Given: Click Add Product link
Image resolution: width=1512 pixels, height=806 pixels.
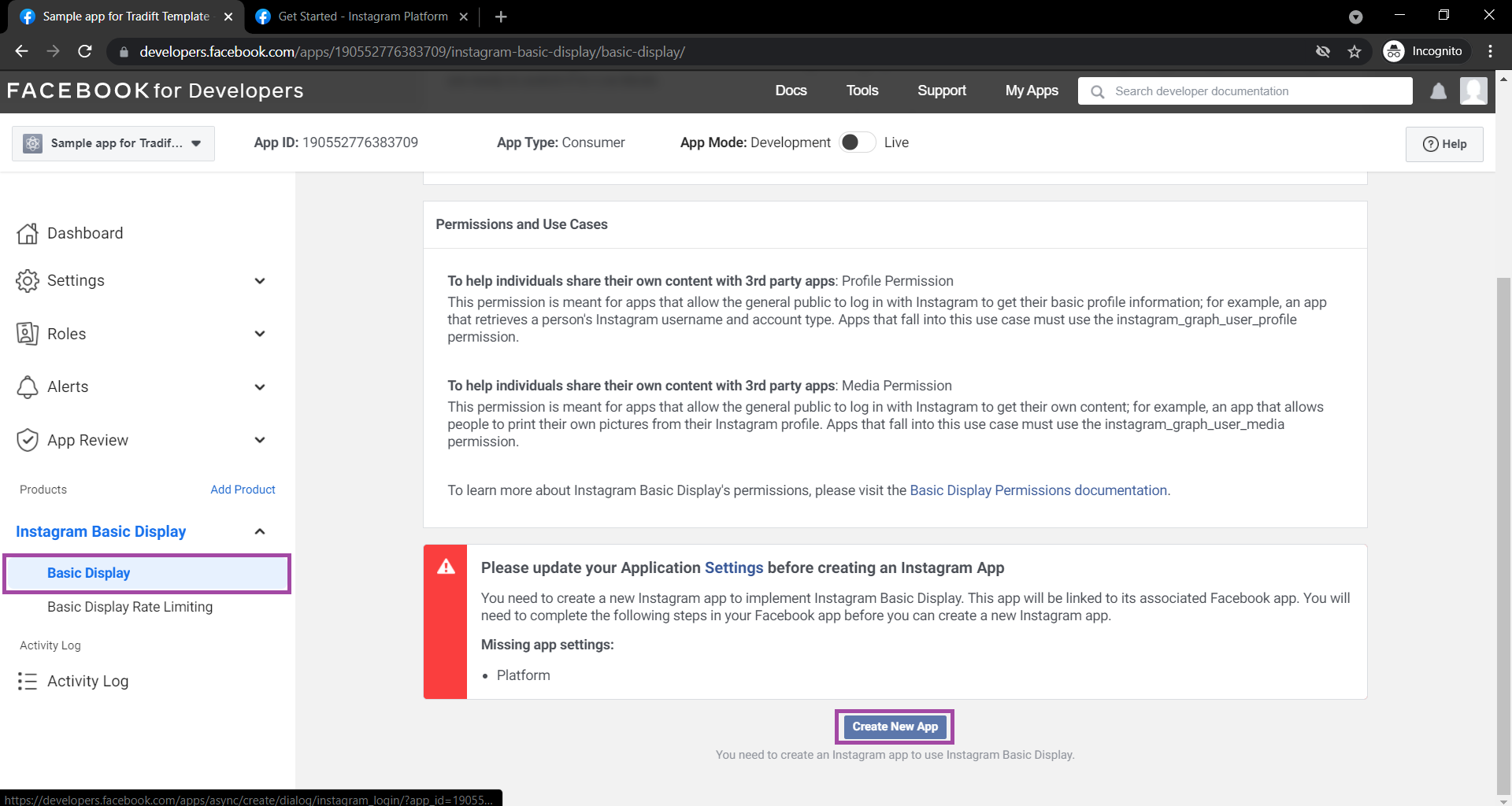Looking at the screenshot, I should (243, 490).
